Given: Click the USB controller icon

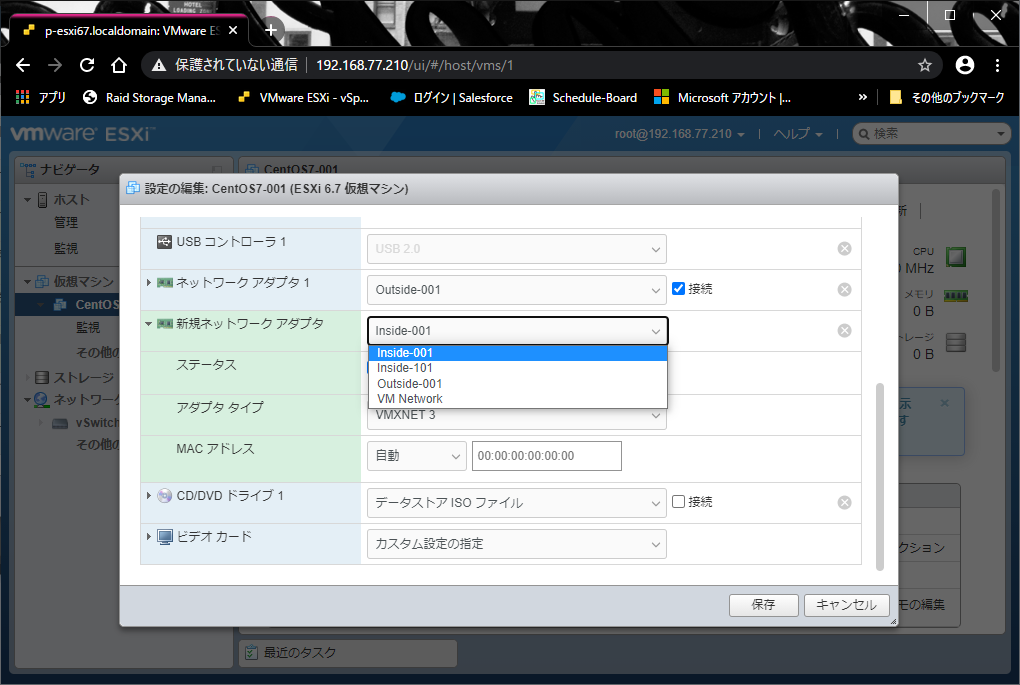Looking at the screenshot, I should coord(165,242).
